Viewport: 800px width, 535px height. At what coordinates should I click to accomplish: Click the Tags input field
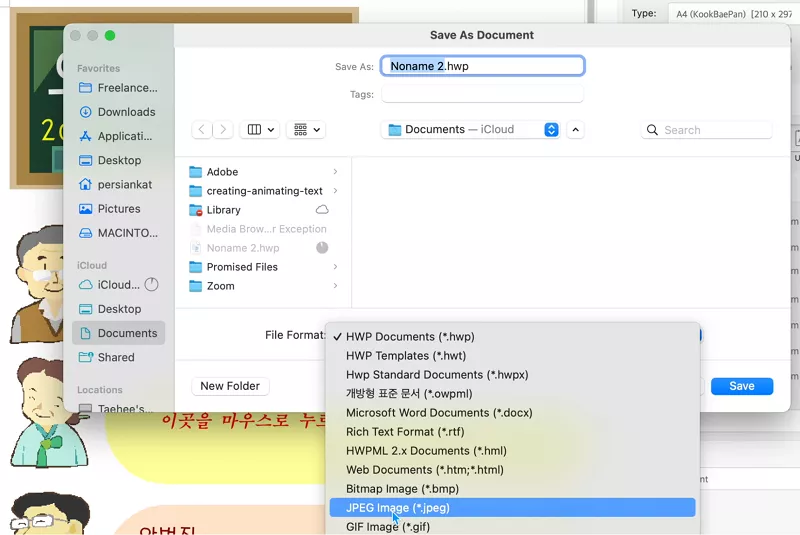482,94
